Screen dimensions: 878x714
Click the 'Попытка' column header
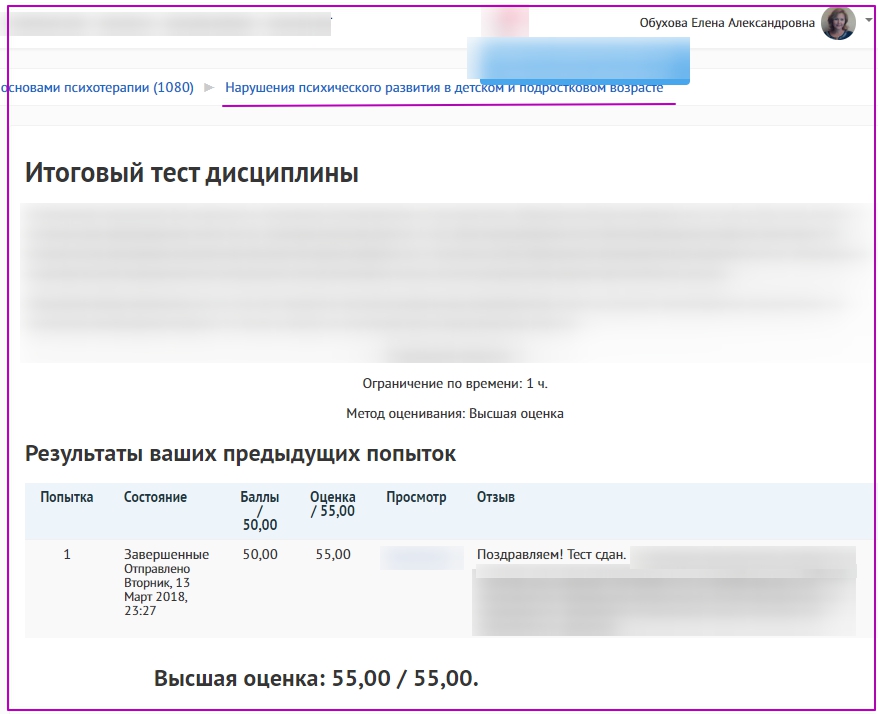[x=67, y=497]
